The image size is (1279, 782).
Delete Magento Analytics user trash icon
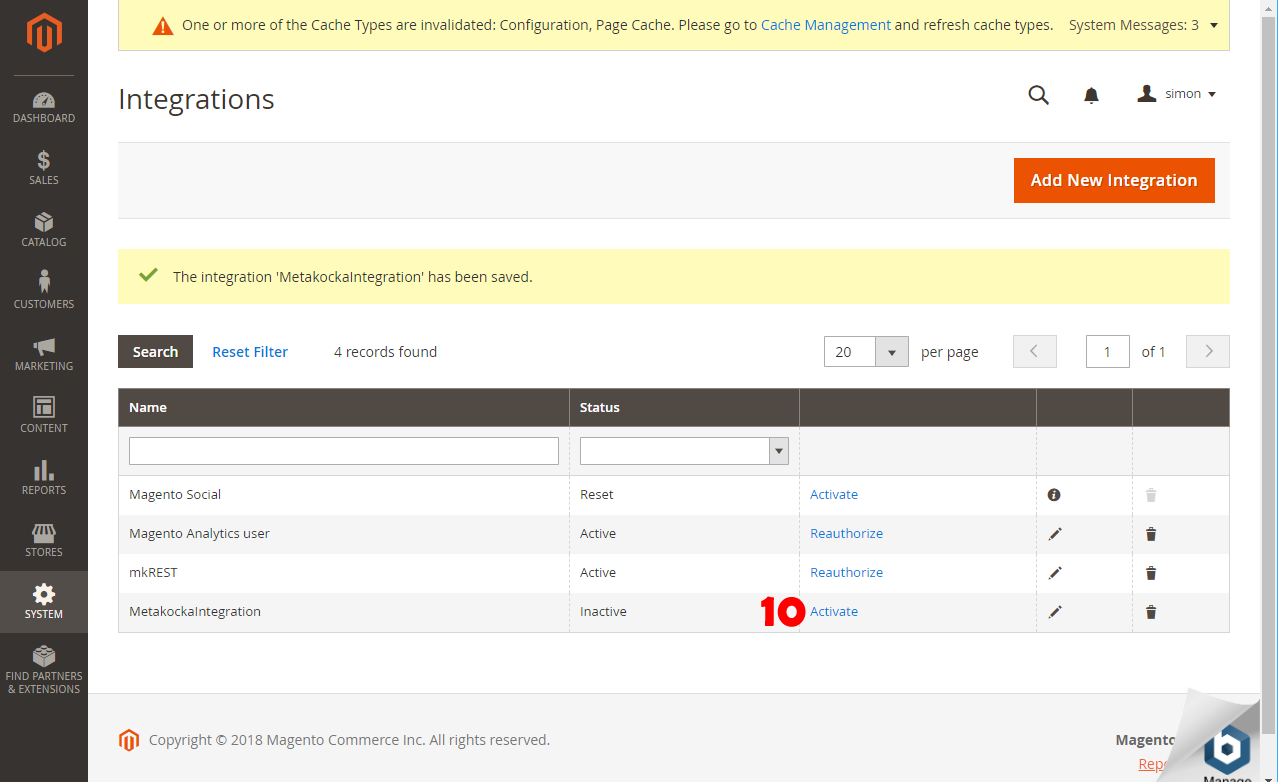[1151, 534]
